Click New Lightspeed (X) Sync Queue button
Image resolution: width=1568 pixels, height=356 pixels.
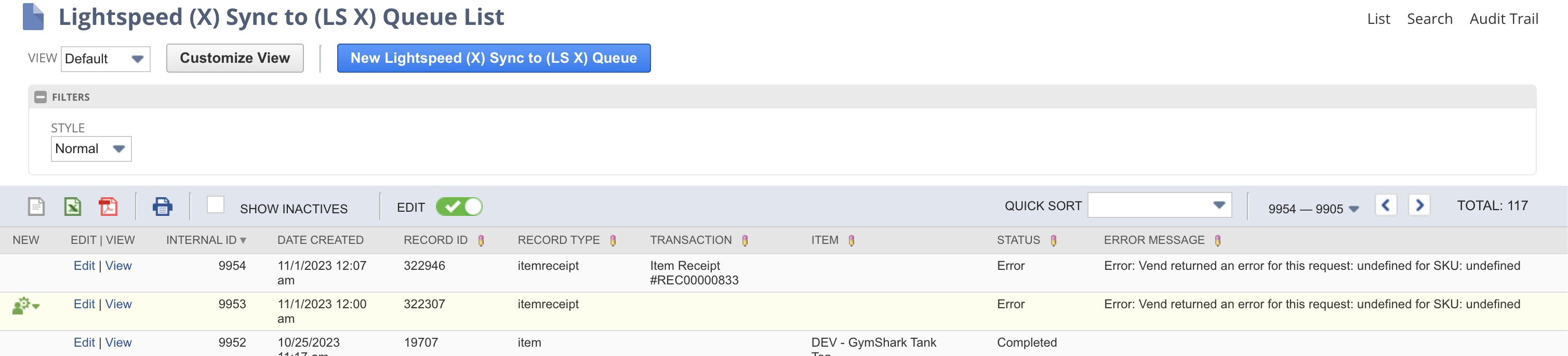494,58
